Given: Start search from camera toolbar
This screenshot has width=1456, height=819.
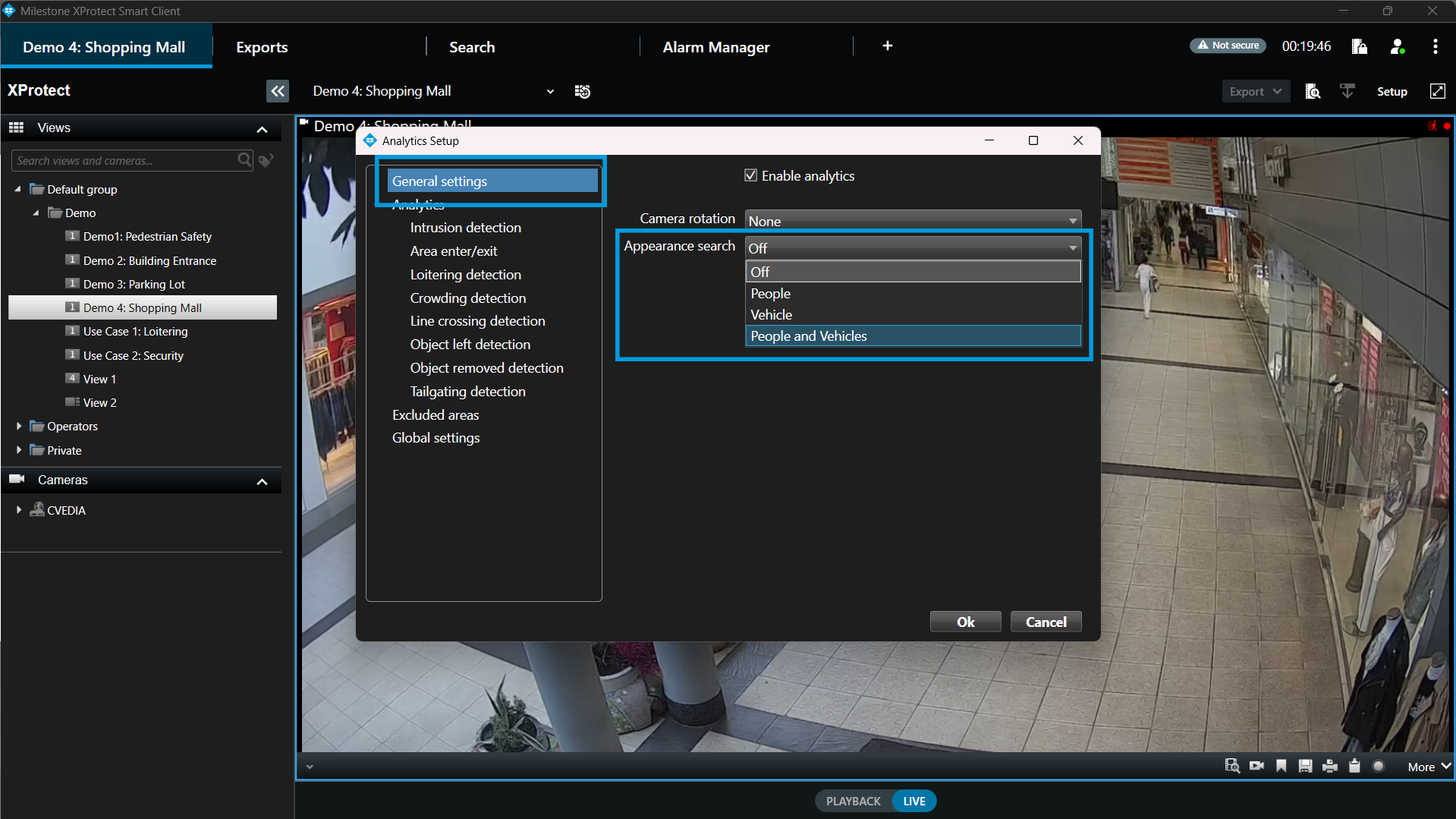Looking at the screenshot, I should 1232,766.
